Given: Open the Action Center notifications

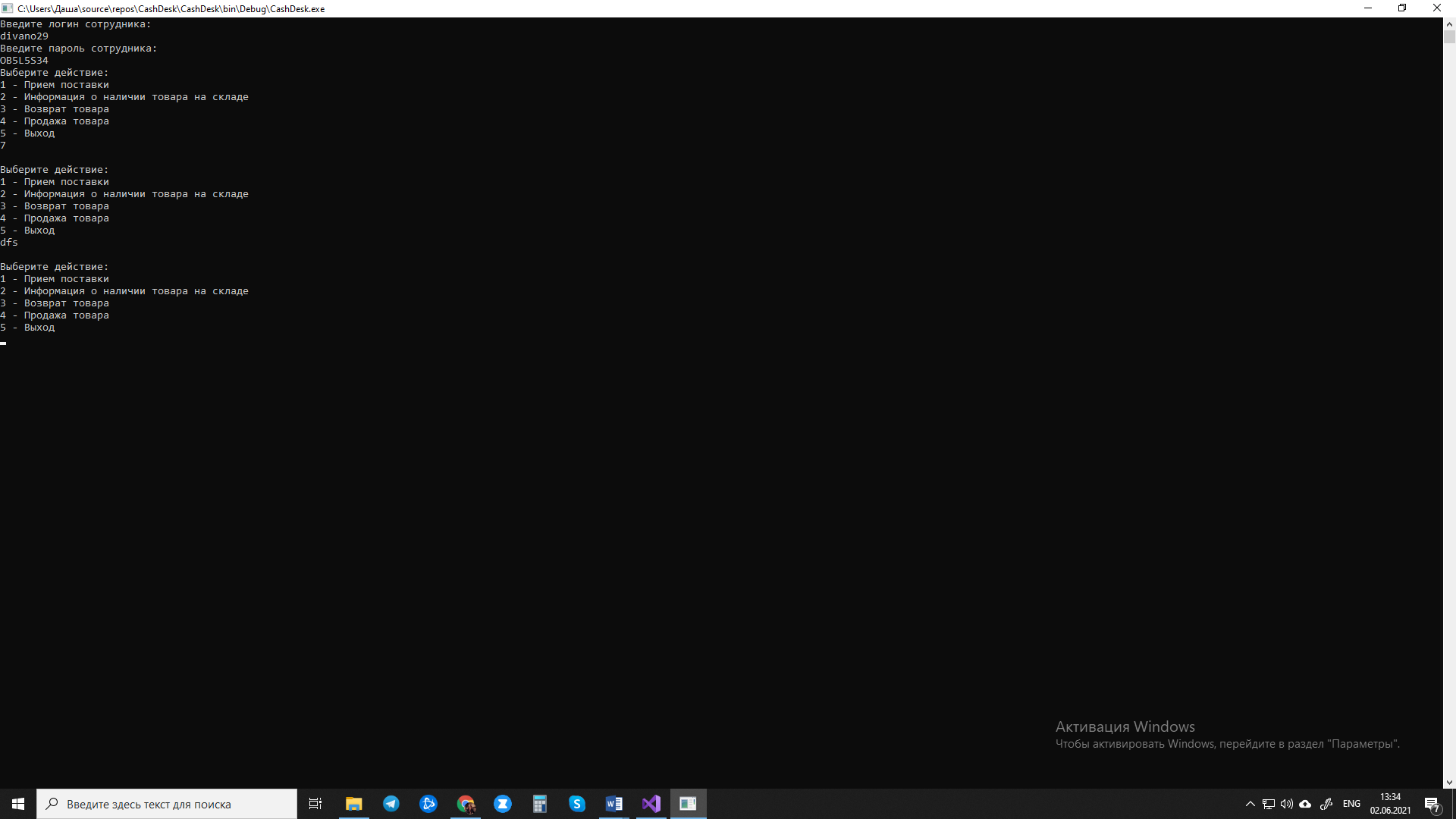Looking at the screenshot, I should pos(1432,804).
